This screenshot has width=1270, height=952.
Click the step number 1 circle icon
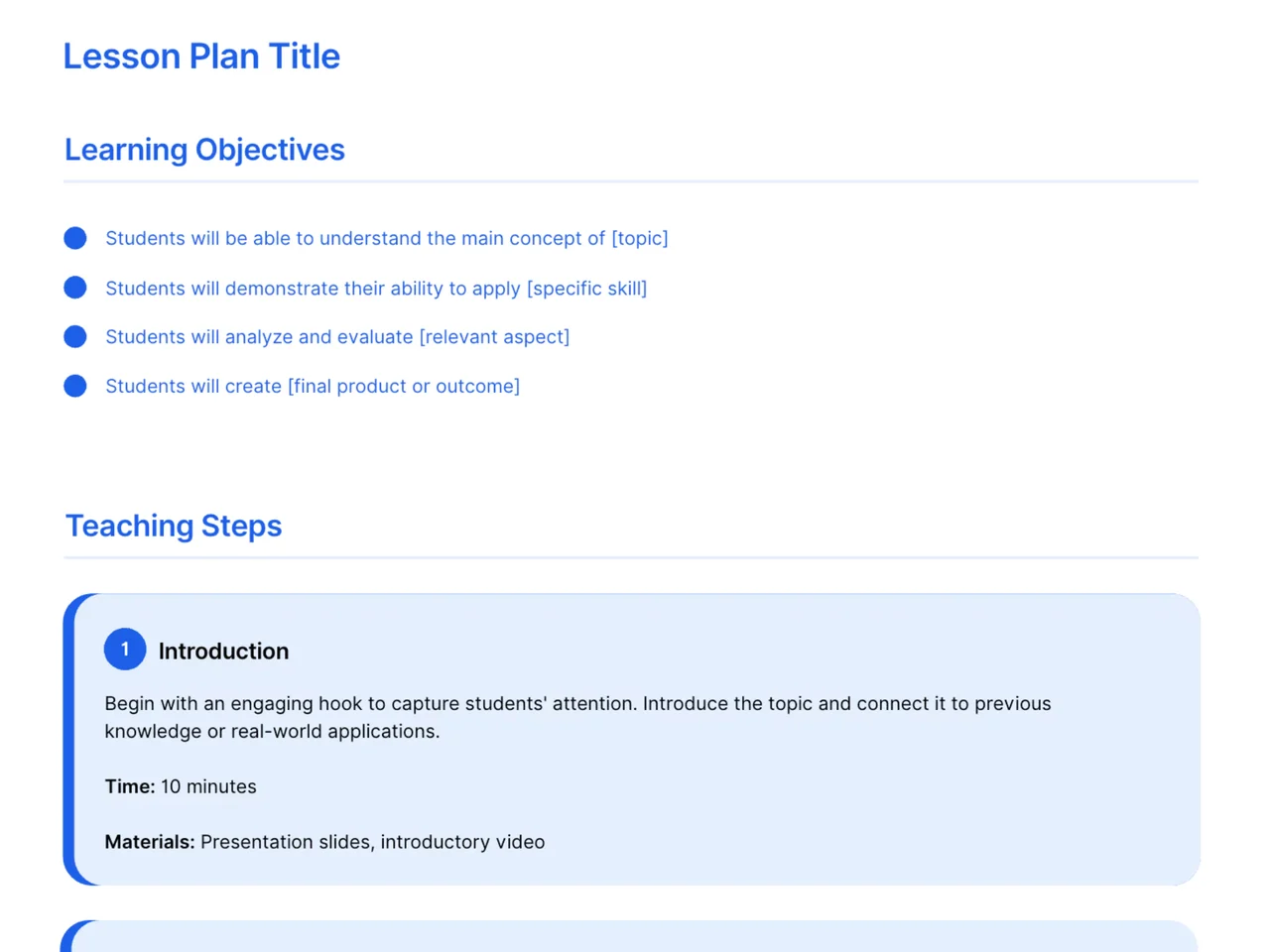(125, 650)
